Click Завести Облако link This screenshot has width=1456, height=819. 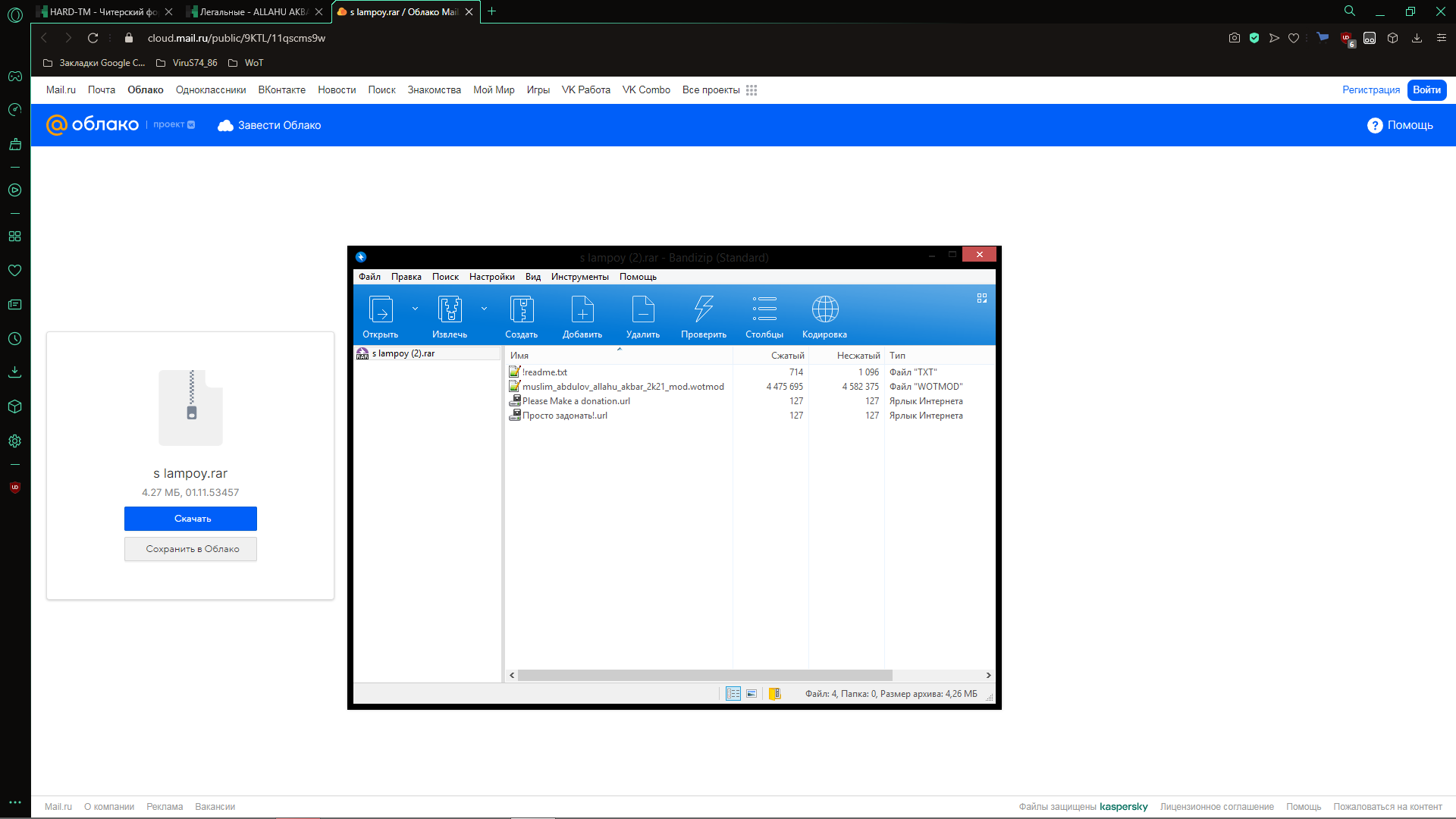coord(269,125)
